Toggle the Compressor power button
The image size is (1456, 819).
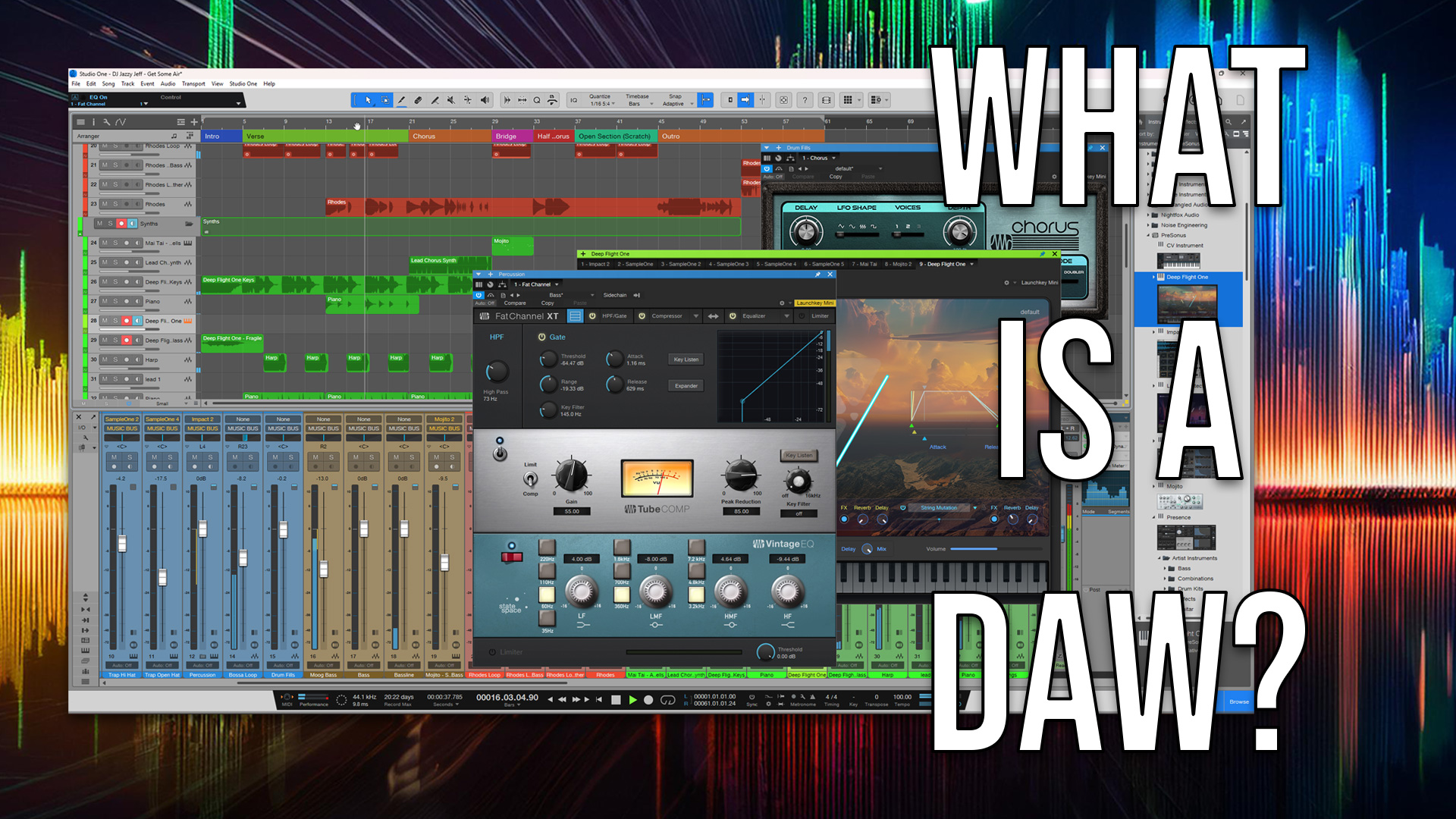coord(642,316)
